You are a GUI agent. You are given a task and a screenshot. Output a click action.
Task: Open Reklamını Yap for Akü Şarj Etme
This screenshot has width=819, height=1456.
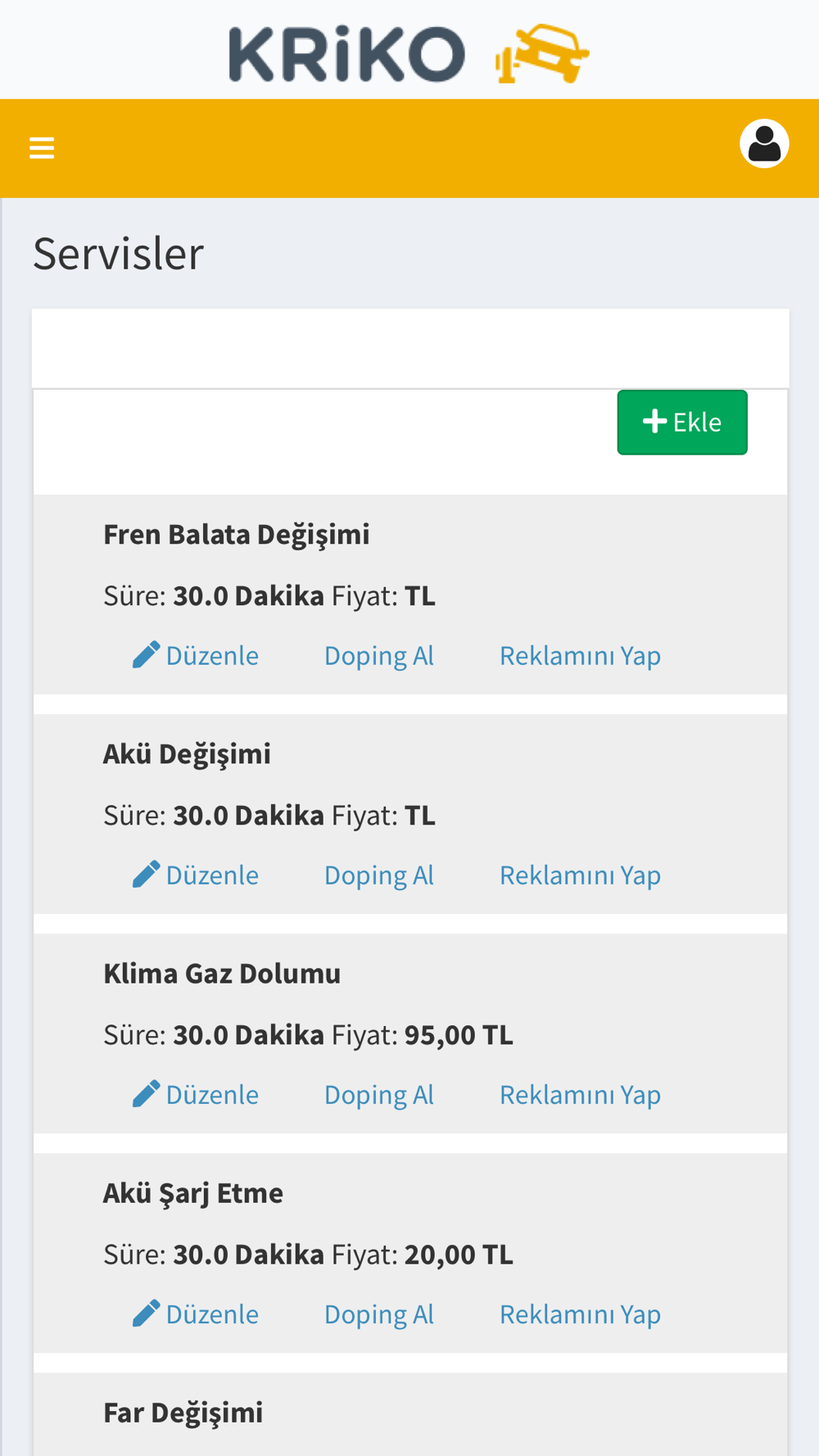(x=580, y=1314)
